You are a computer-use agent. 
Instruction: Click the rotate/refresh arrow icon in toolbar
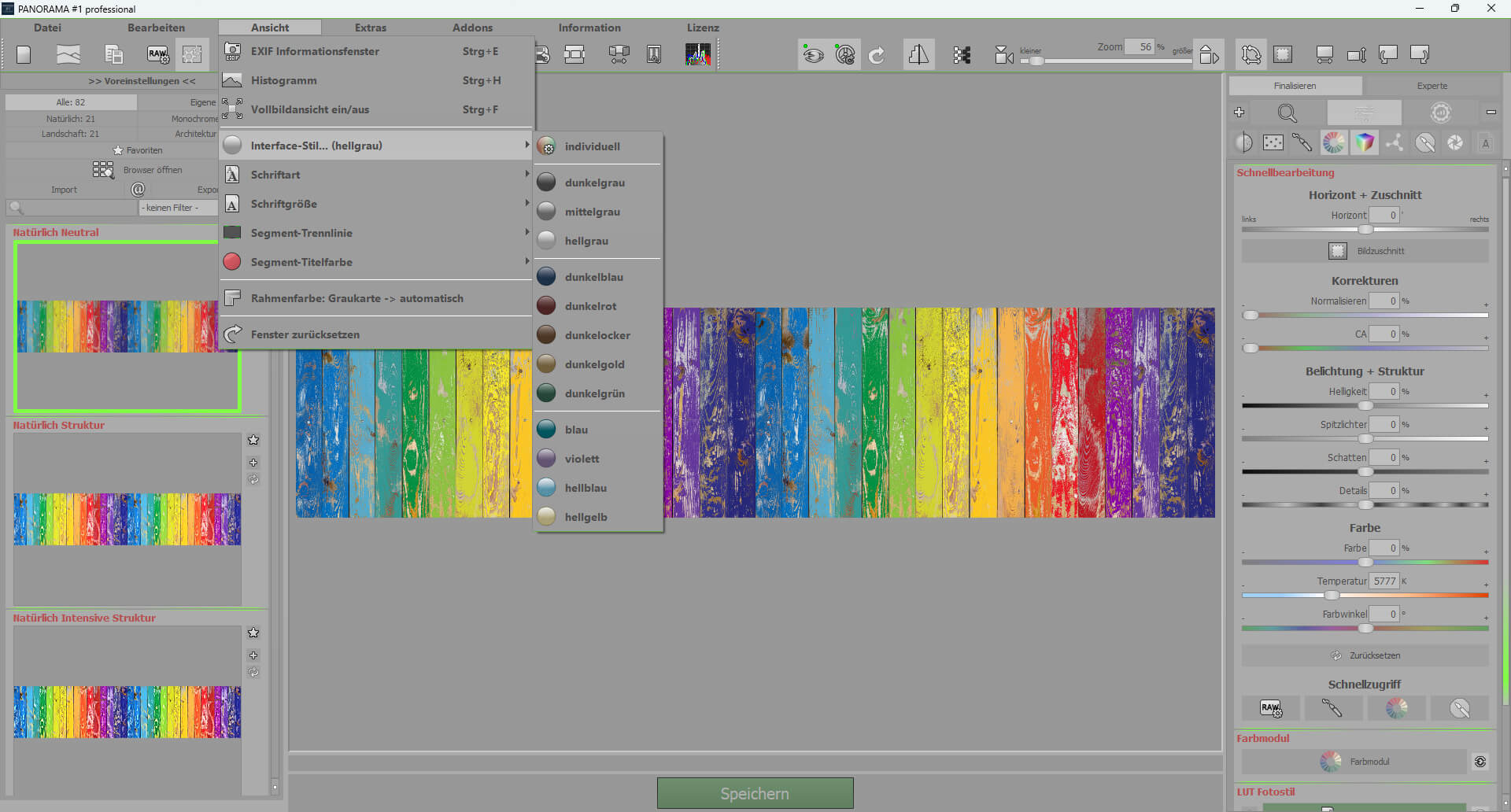(877, 54)
